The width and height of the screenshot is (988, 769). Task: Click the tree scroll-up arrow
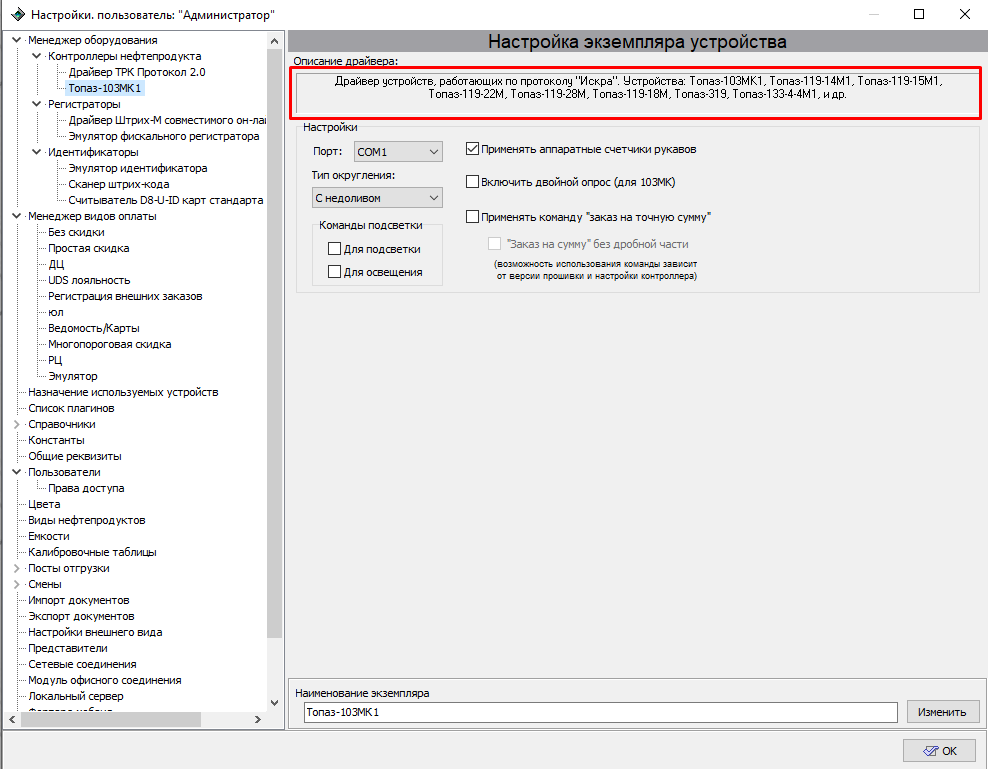pos(275,41)
